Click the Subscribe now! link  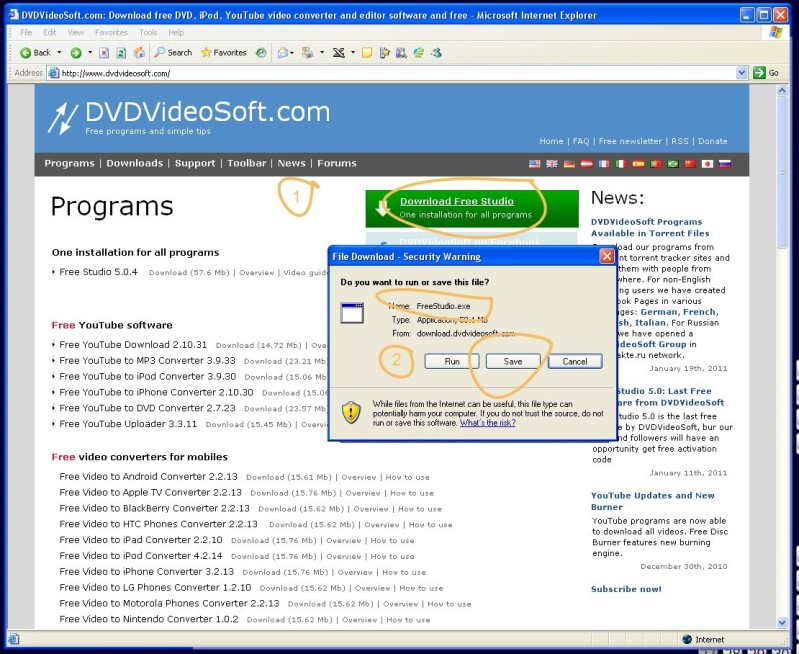626,589
